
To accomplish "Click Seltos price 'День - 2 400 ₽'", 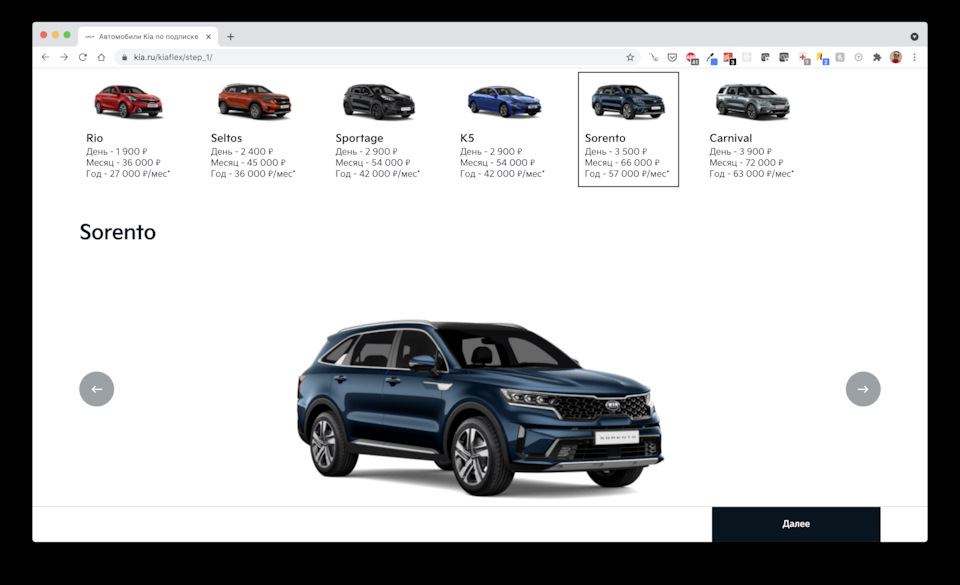I will (242, 152).
